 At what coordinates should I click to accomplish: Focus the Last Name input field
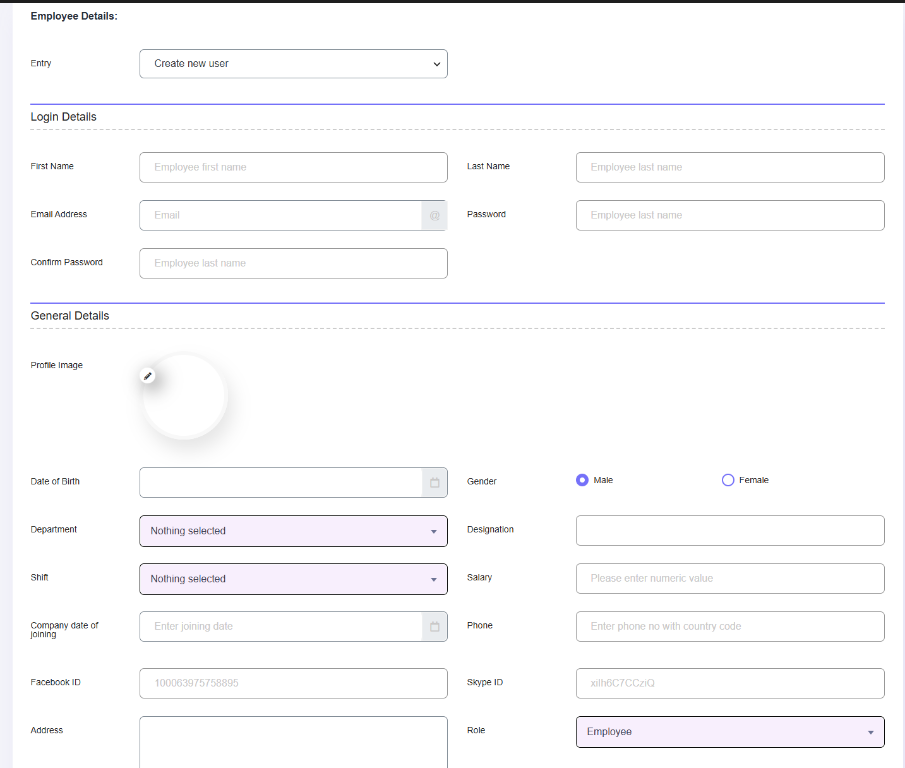coord(730,167)
